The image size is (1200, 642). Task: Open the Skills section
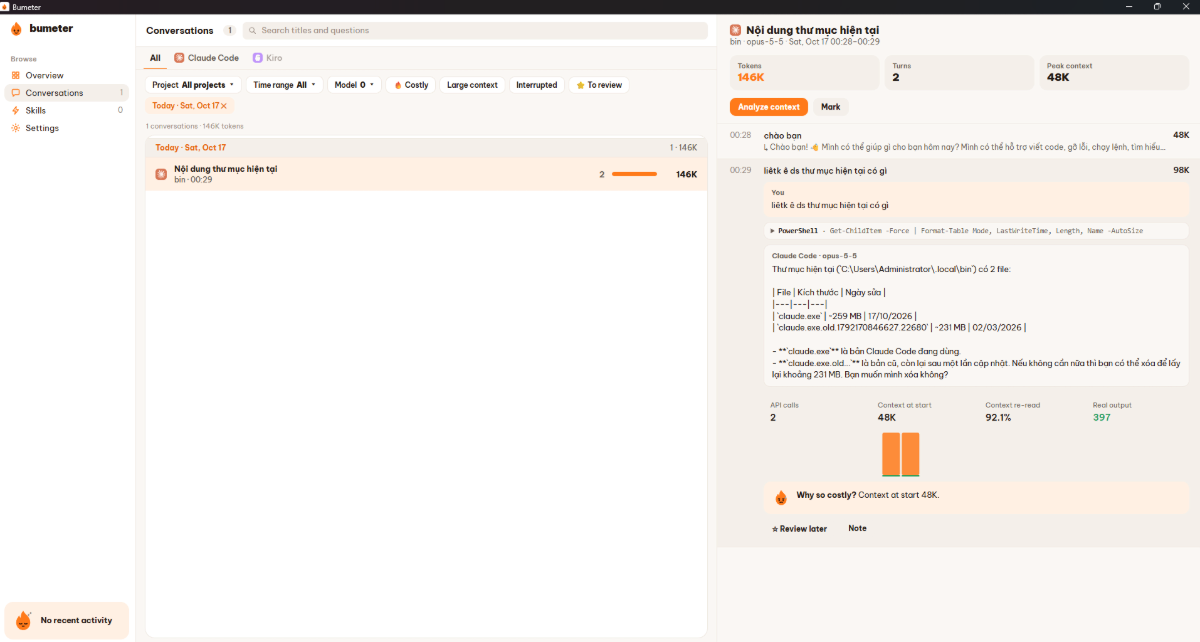tap(66, 110)
